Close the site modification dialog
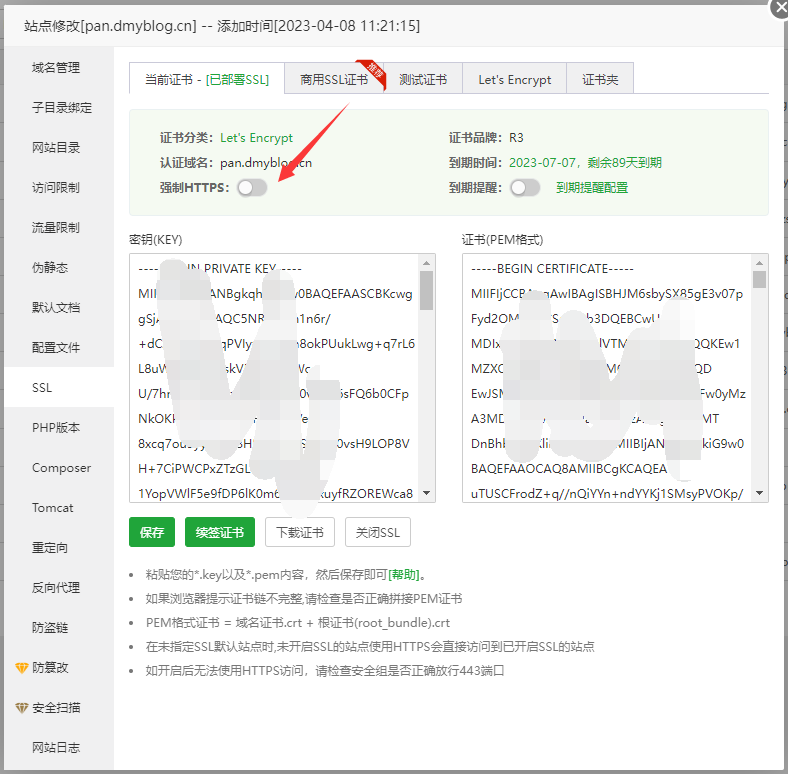 click(x=780, y=8)
